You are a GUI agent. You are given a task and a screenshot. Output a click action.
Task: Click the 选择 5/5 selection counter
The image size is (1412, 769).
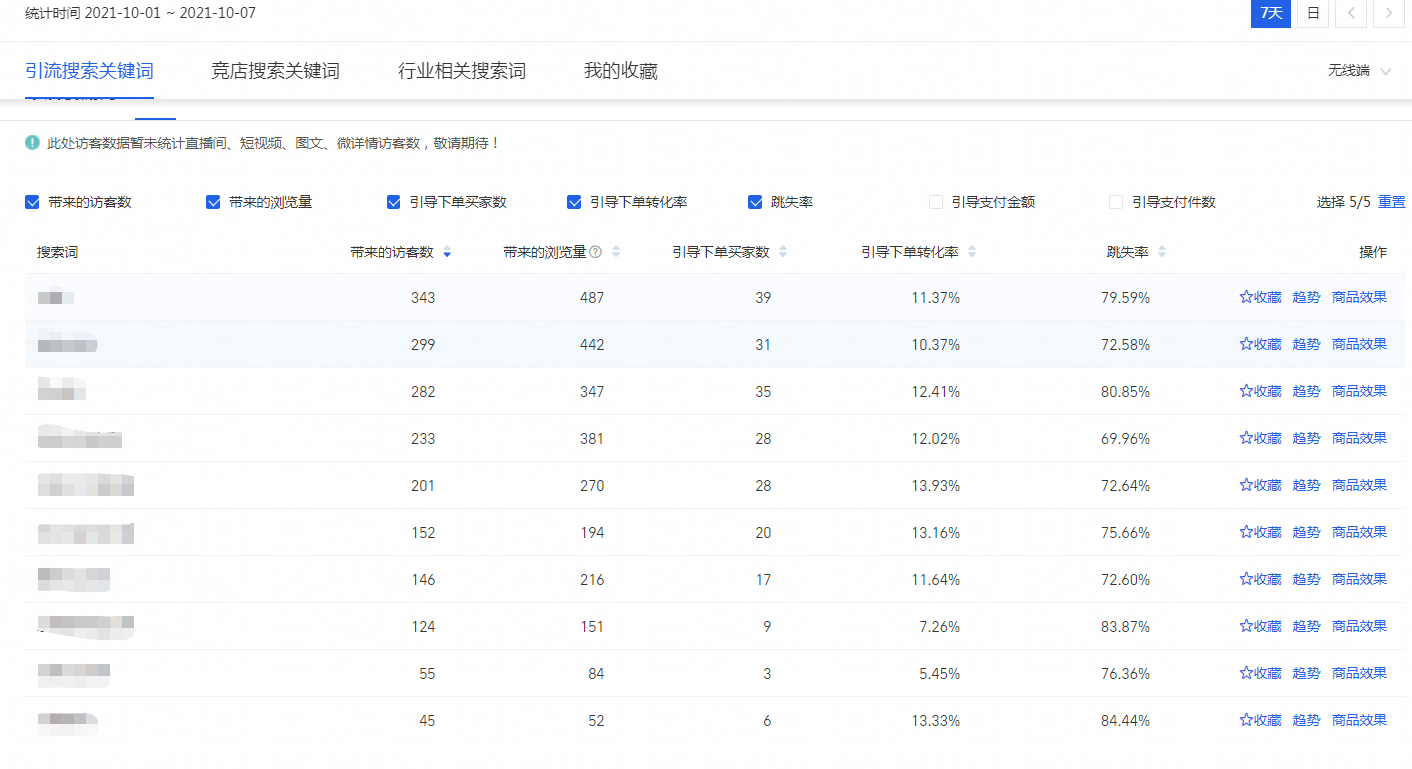coord(1344,202)
